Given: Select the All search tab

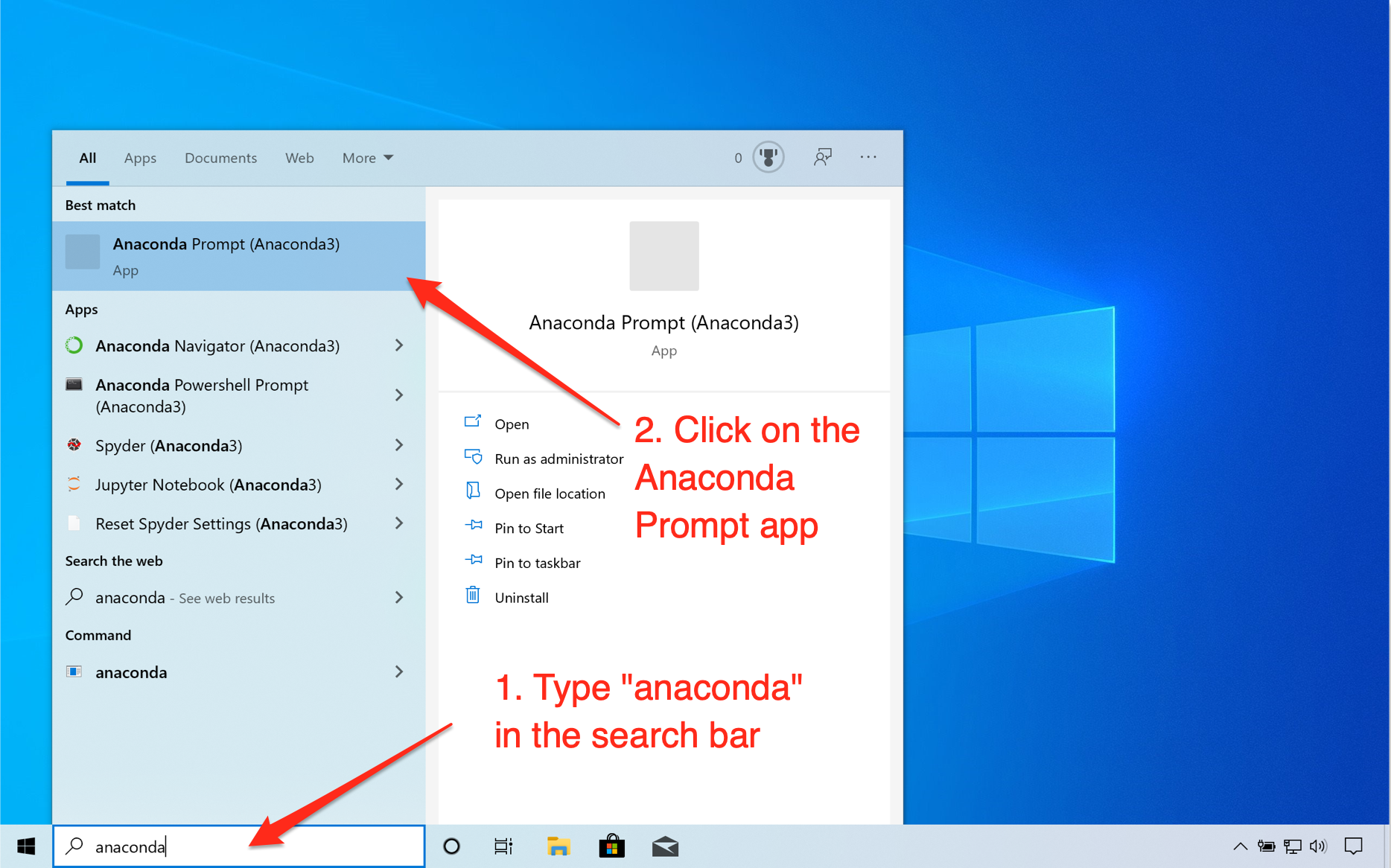Looking at the screenshot, I should [x=88, y=158].
